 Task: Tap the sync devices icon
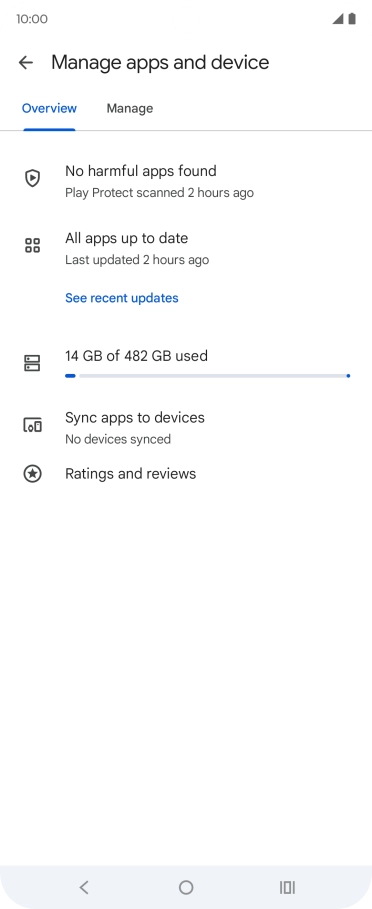[x=32, y=426]
